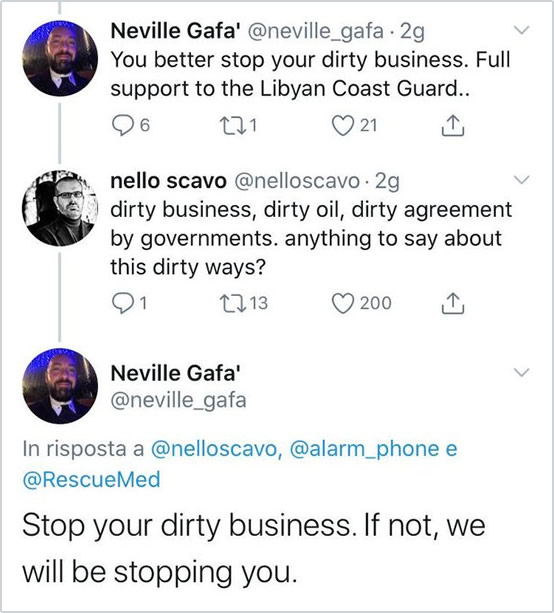The height and width of the screenshot is (613, 554).
Task: Open the @RescueMed mention link
Action: (91, 480)
